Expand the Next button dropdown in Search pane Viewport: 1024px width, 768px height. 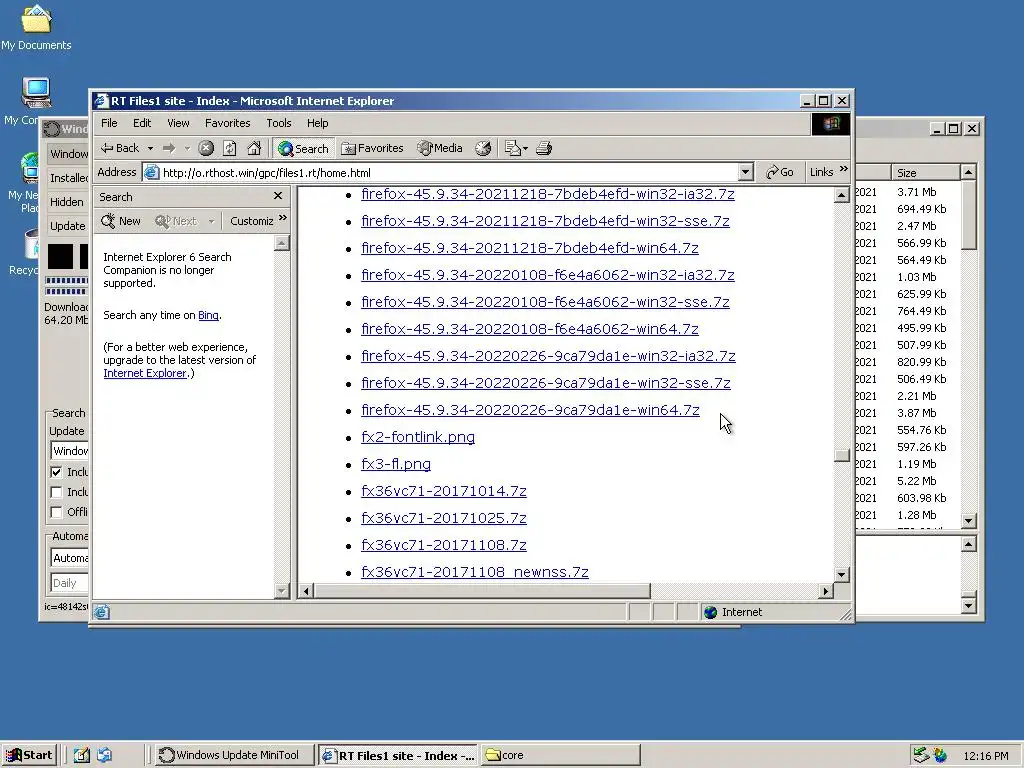click(211, 221)
